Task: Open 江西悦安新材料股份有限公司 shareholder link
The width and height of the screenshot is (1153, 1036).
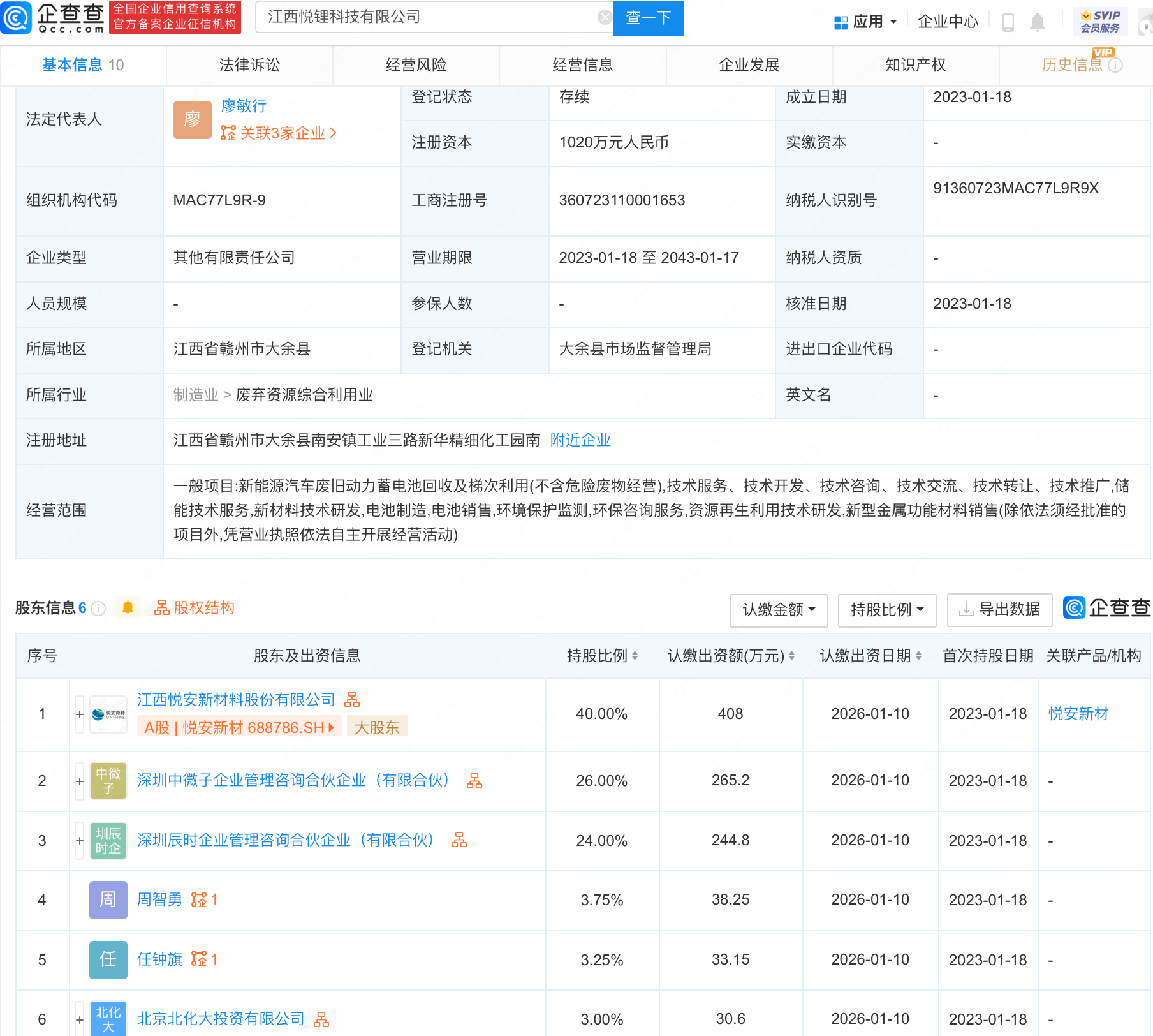Action: [236, 700]
